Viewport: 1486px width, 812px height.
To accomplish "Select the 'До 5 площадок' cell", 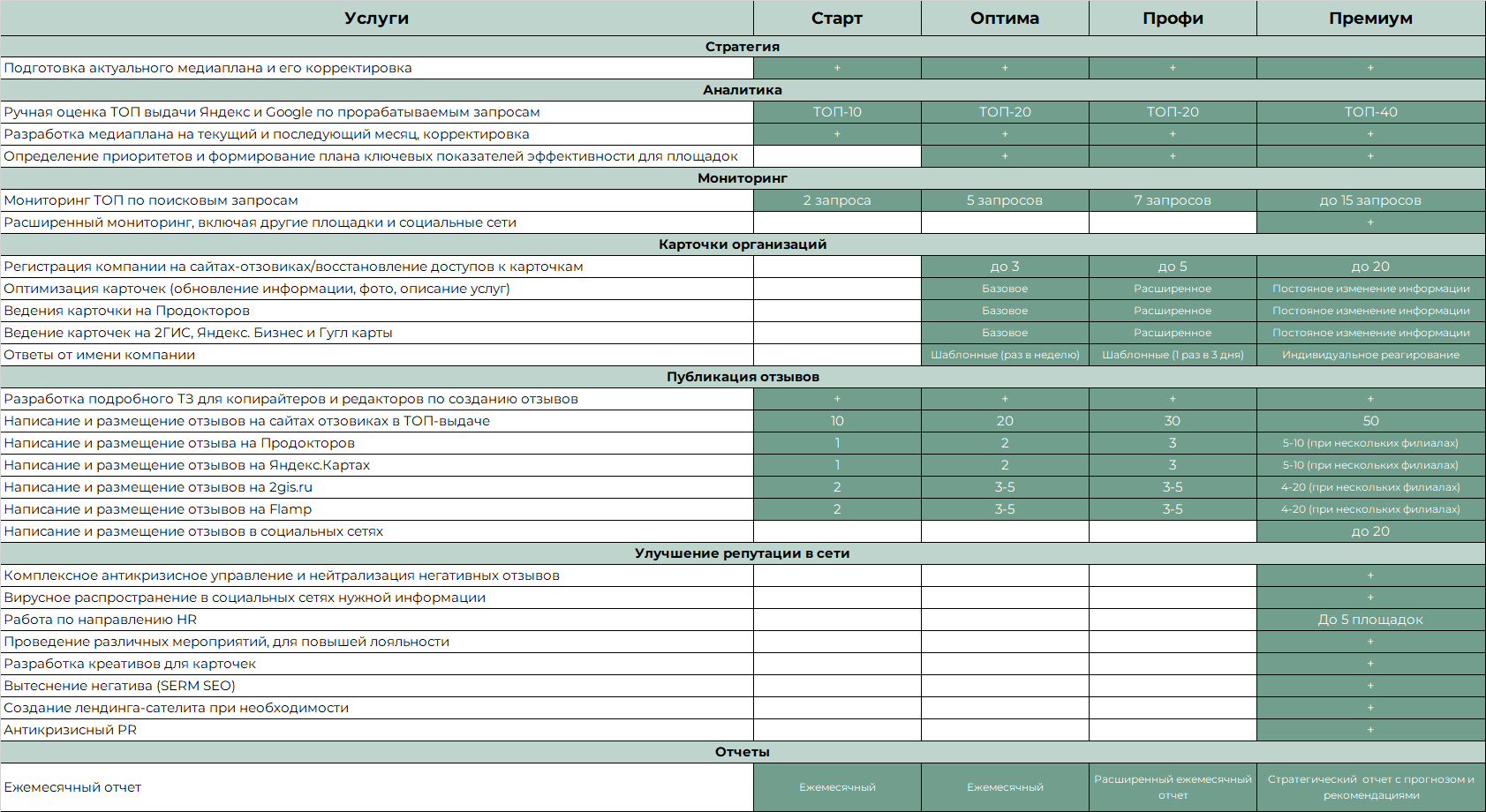I will point(1369,620).
